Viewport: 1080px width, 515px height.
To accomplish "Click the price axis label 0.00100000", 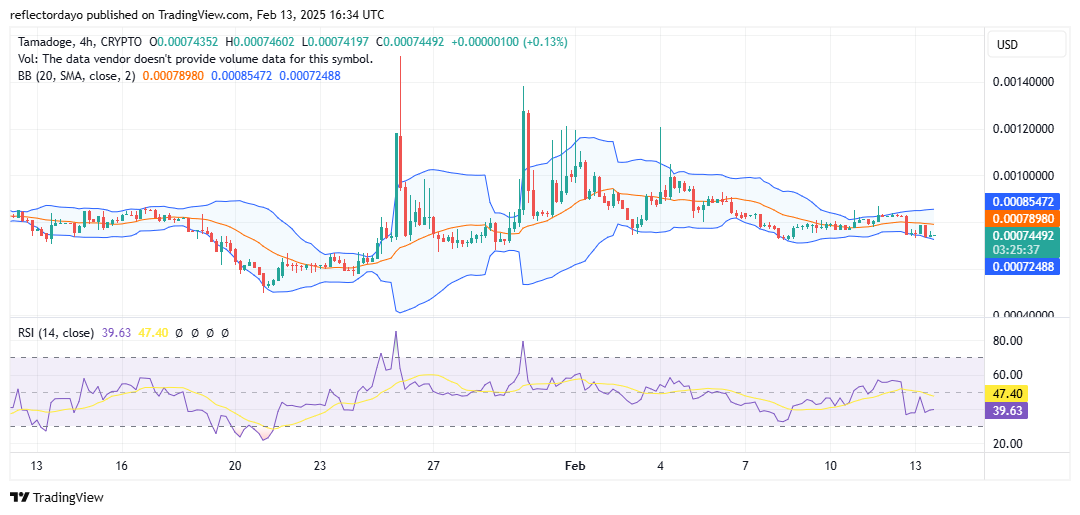I will click(x=1022, y=176).
